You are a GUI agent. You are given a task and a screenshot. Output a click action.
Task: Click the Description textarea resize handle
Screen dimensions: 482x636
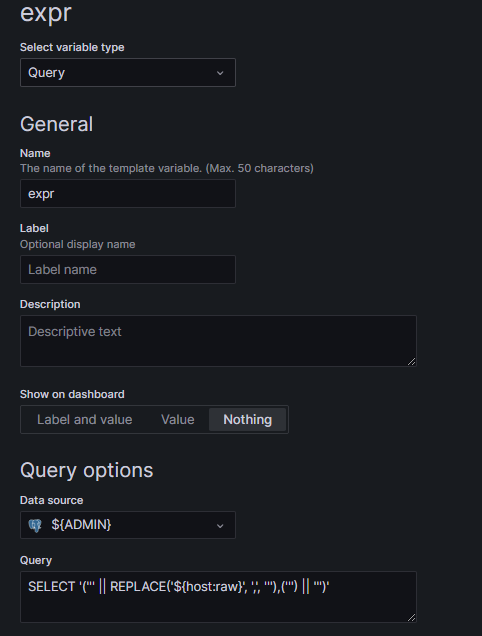[411, 361]
